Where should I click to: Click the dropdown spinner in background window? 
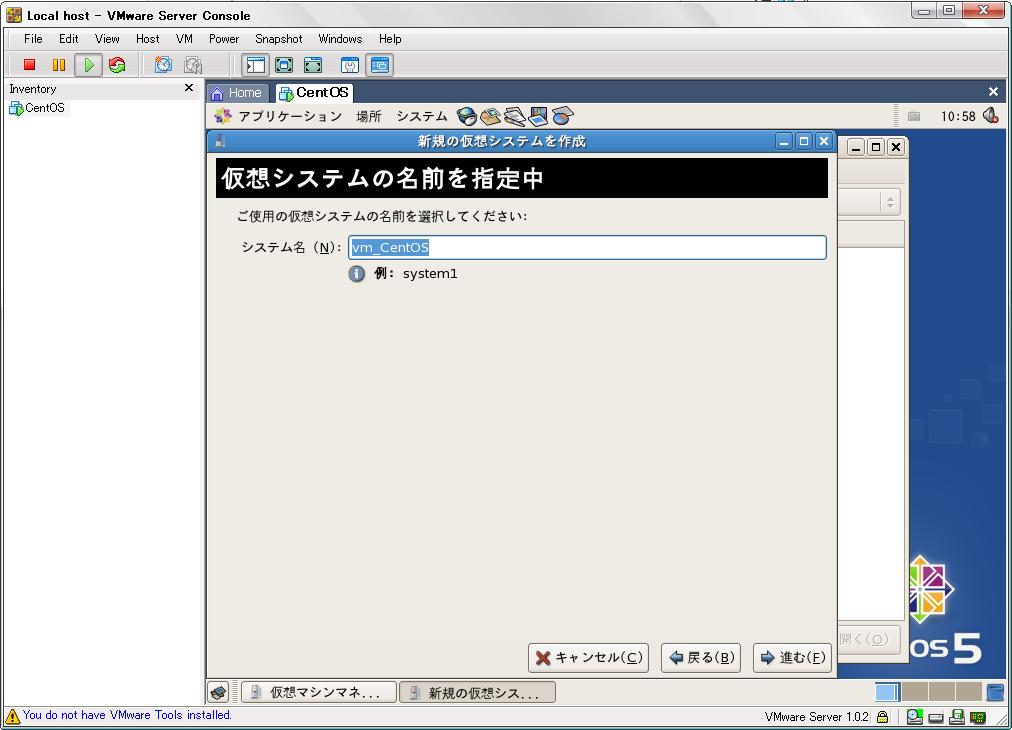[890, 202]
